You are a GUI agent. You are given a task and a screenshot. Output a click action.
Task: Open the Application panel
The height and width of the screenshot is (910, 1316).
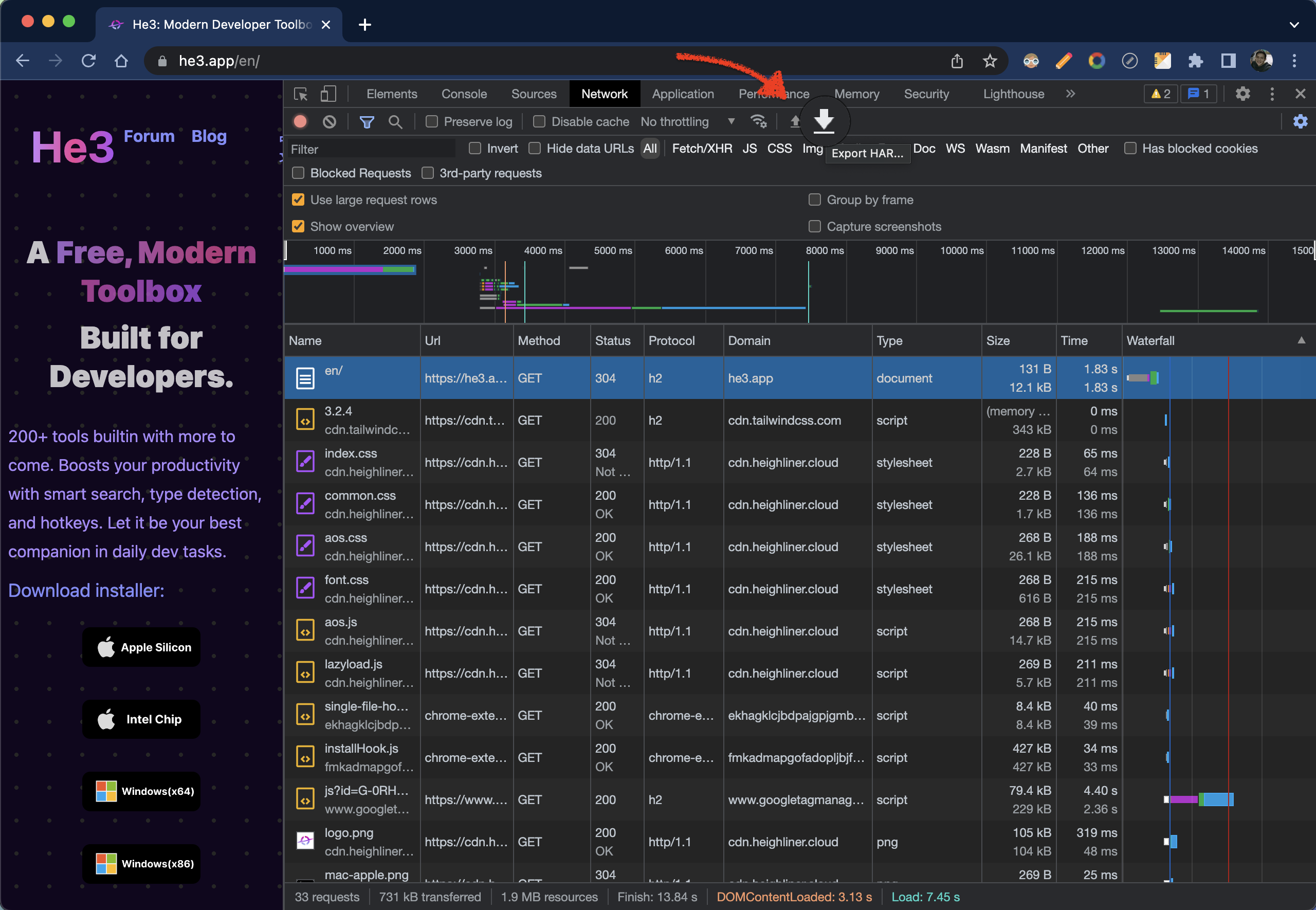(x=683, y=94)
